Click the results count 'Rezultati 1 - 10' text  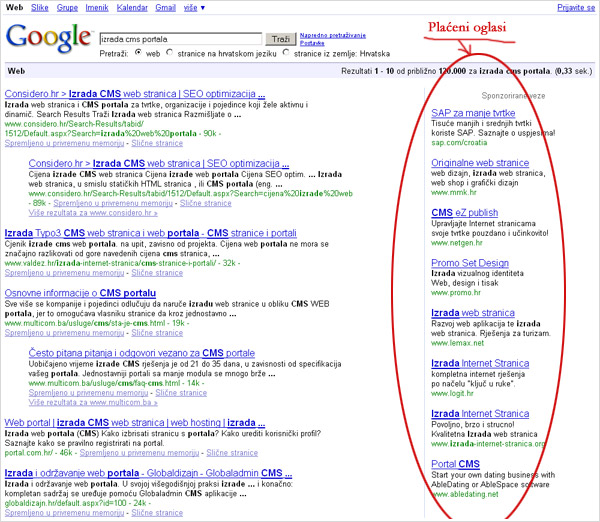tap(367, 71)
